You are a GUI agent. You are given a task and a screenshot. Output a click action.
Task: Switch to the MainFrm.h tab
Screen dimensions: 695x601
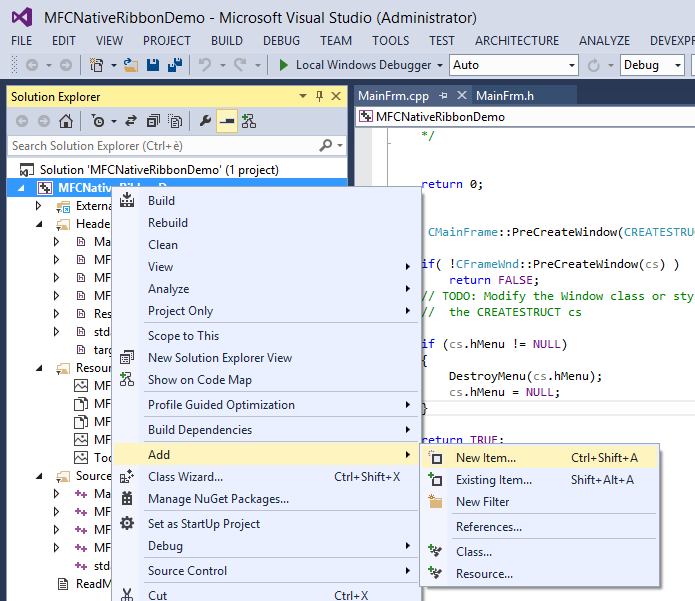click(505, 96)
